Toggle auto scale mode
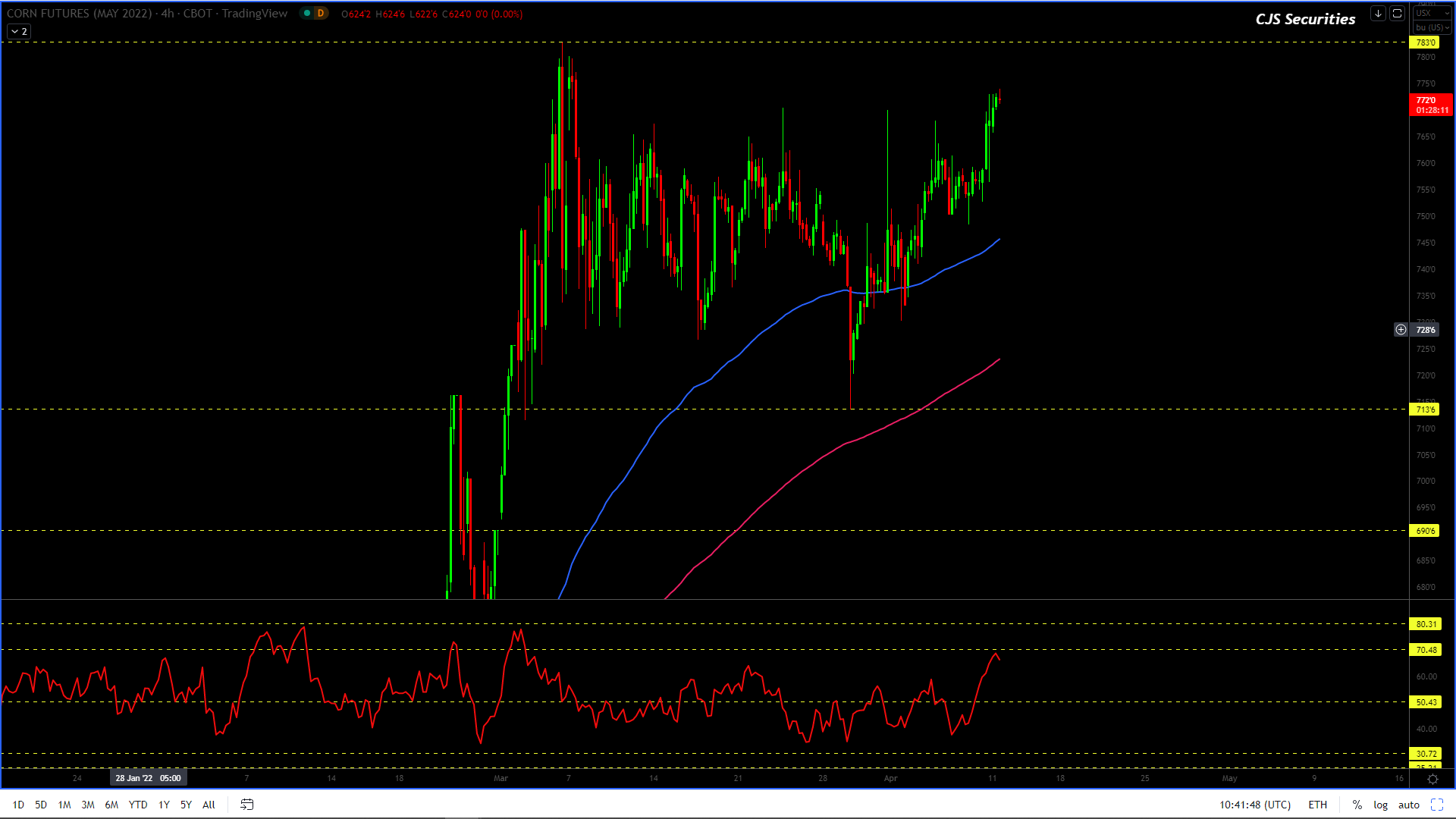The height and width of the screenshot is (819, 1456). [x=1408, y=805]
